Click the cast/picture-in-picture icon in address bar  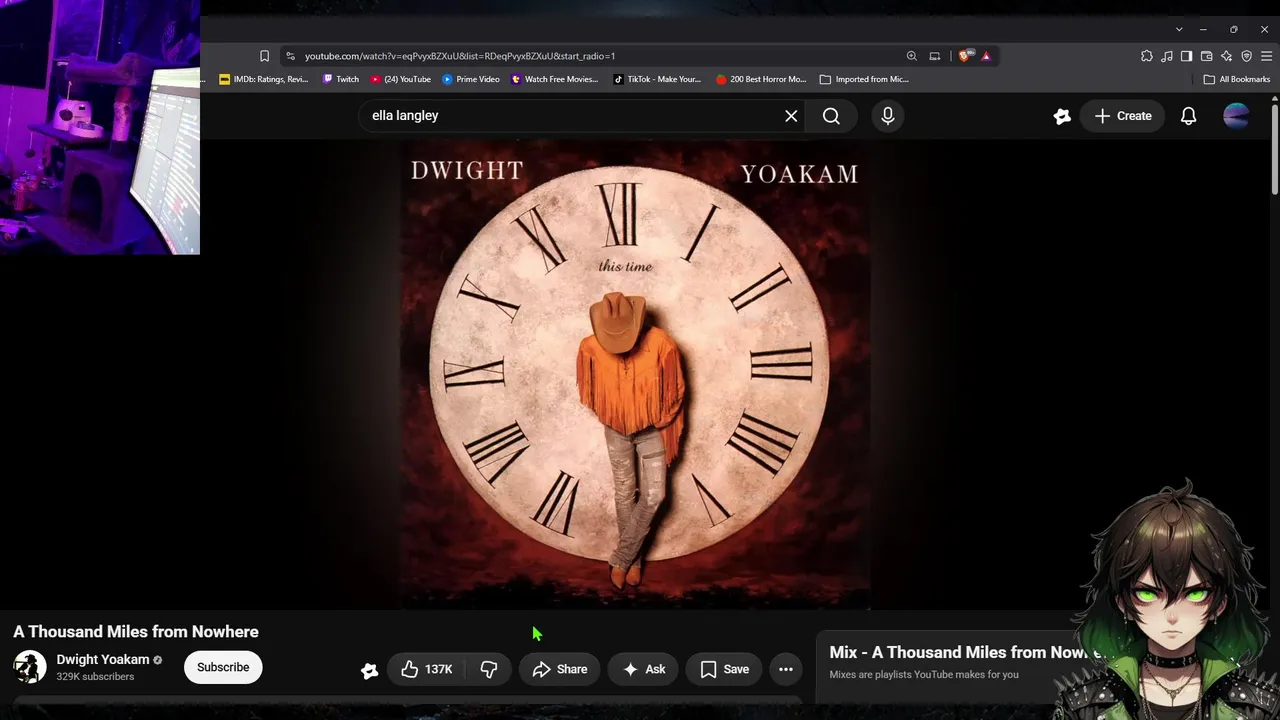point(935,56)
